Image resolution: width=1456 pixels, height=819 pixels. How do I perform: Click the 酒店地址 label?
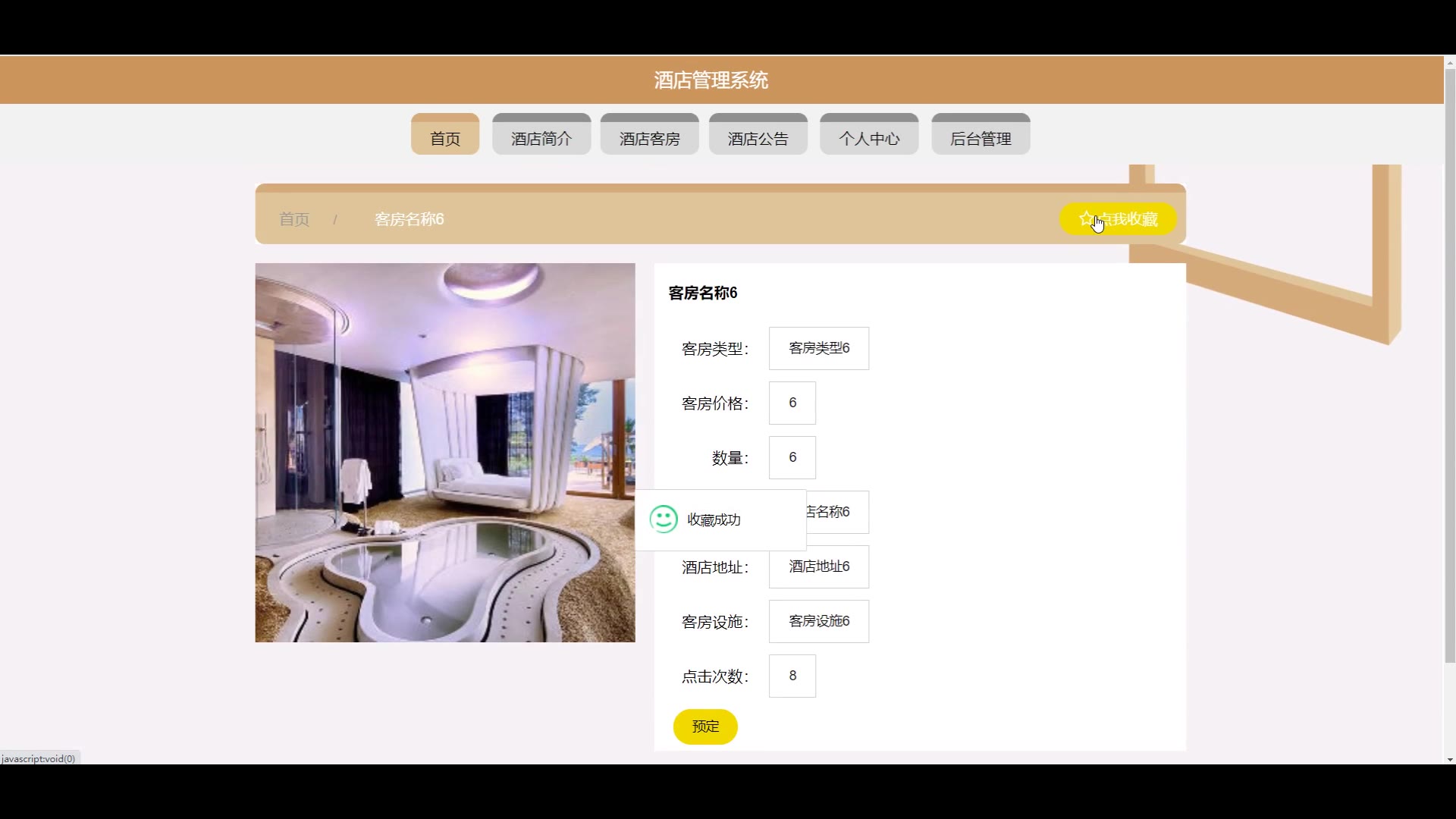(715, 567)
